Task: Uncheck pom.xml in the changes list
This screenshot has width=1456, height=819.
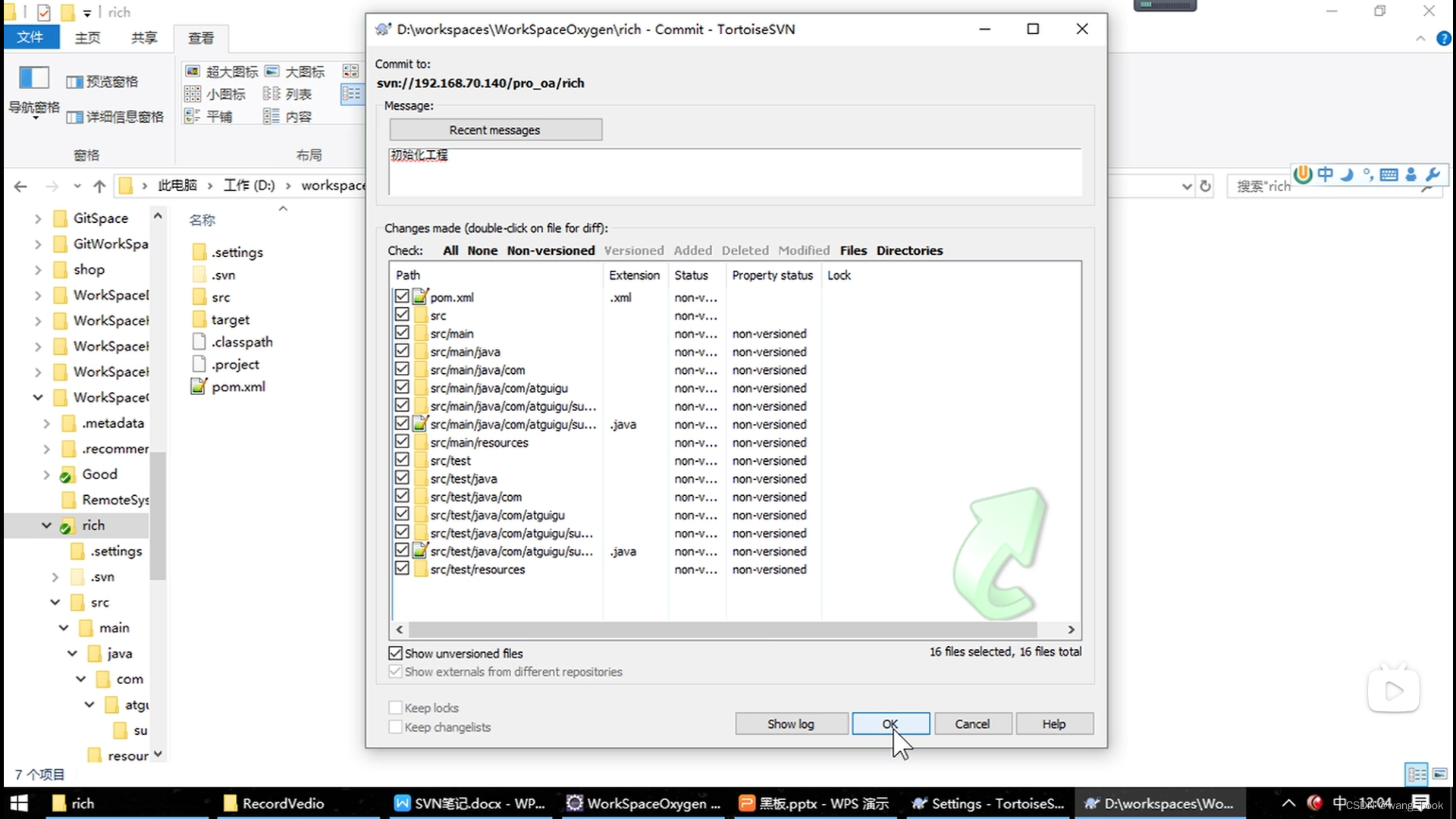Action: pos(402,296)
